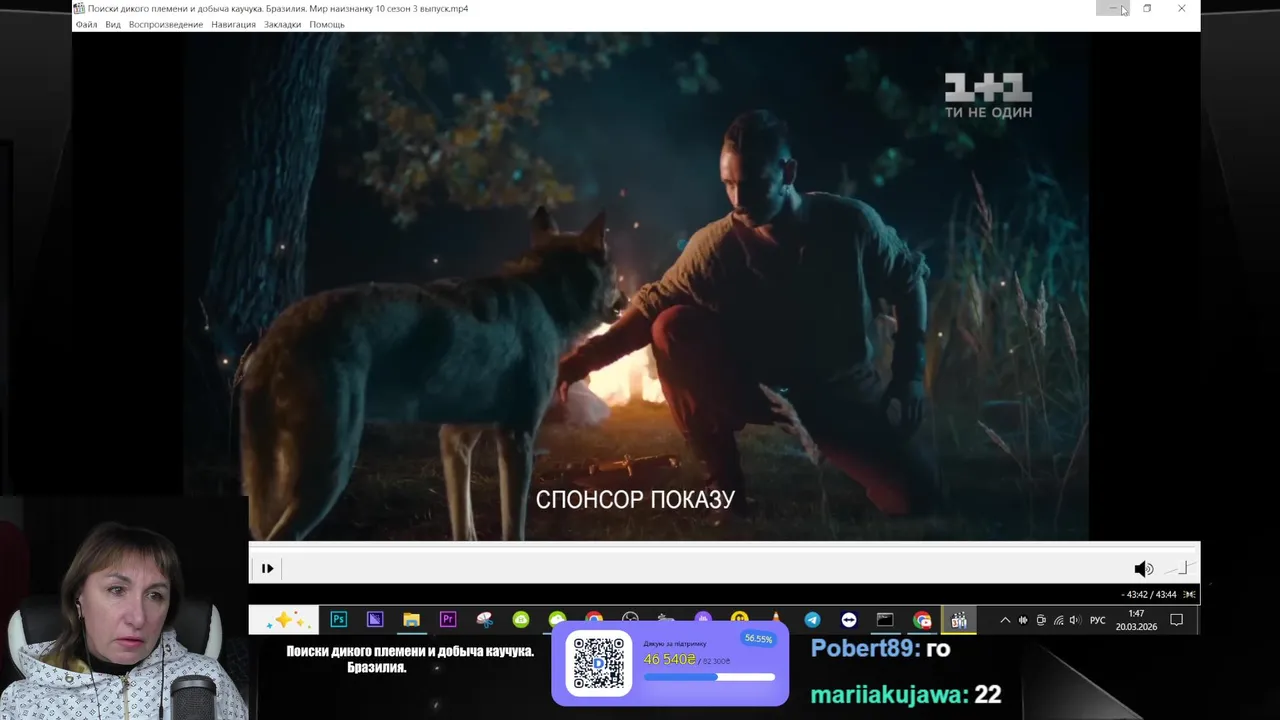This screenshot has height=720, width=1280.
Task: Open the Закладки menu
Action: [x=282, y=24]
